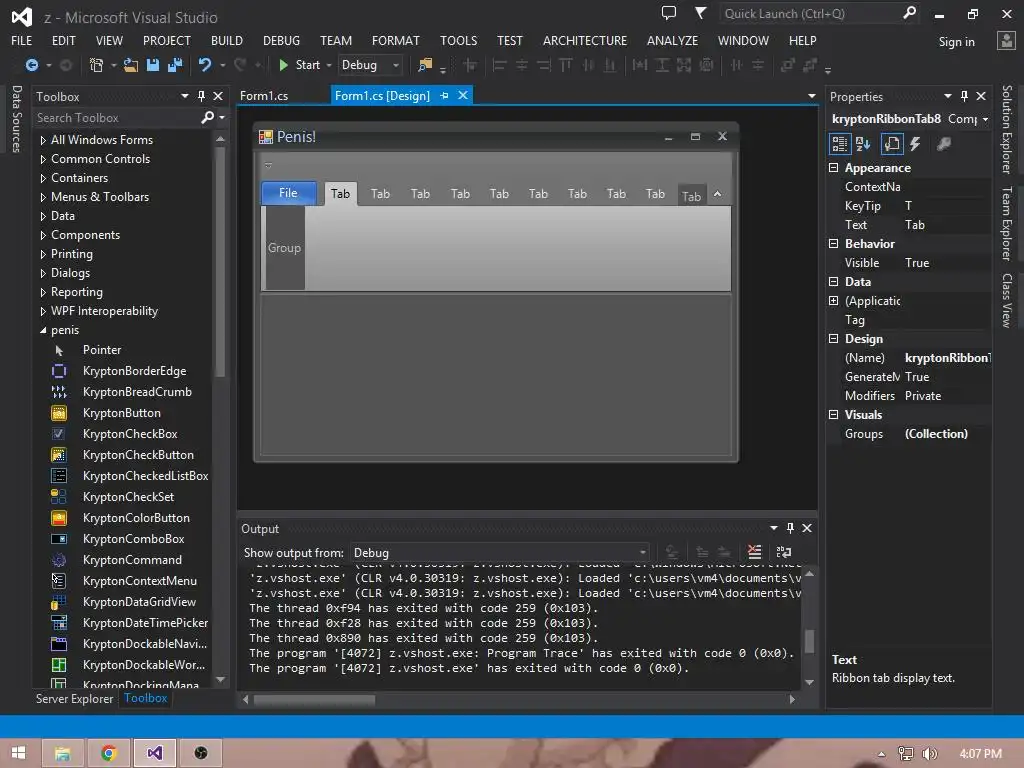
Task: Open the Team Explorer side tab
Action: (1007, 223)
